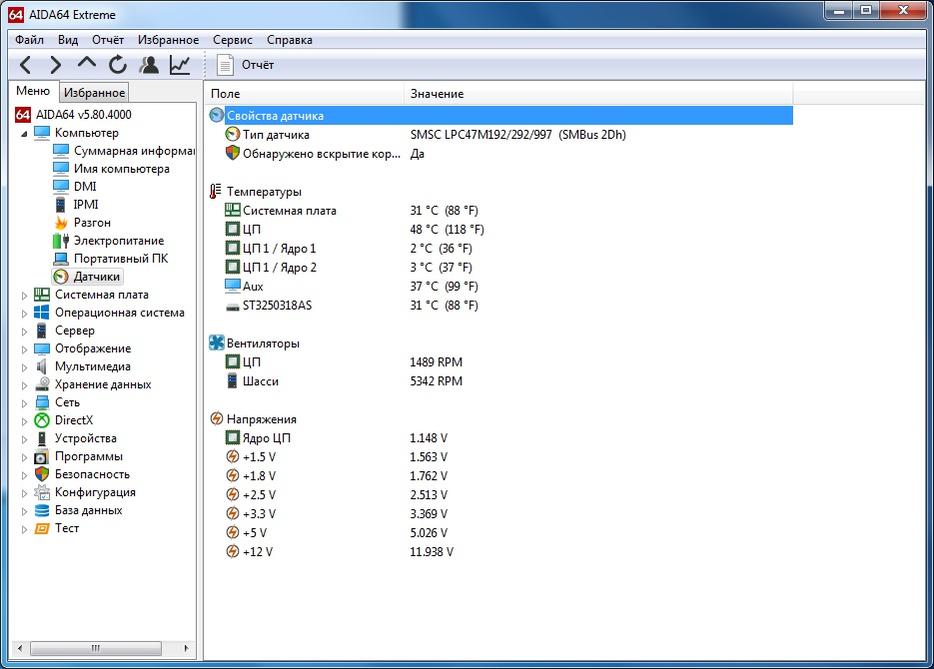Click the Вентиляторы fan icon
The width and height of the screenshot is (934, 669).
tap(217, 343)
